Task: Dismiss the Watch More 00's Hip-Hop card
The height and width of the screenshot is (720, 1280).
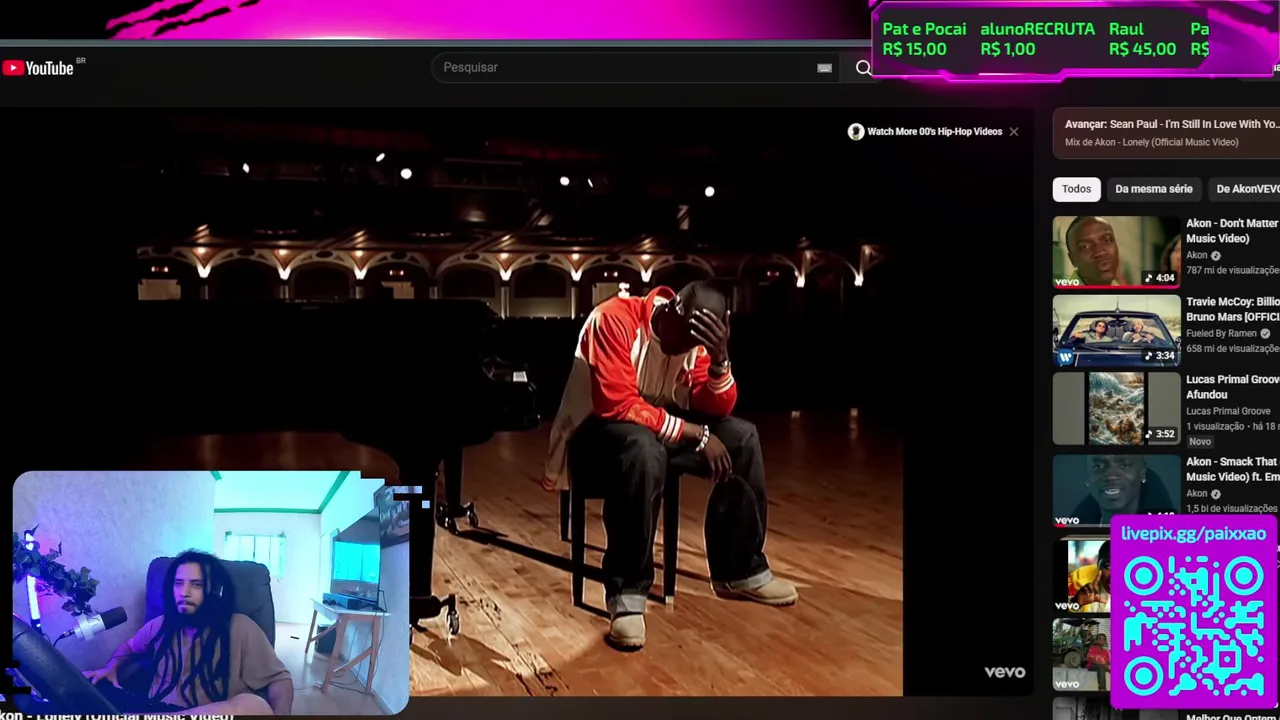Action: tap(1013, 131)
